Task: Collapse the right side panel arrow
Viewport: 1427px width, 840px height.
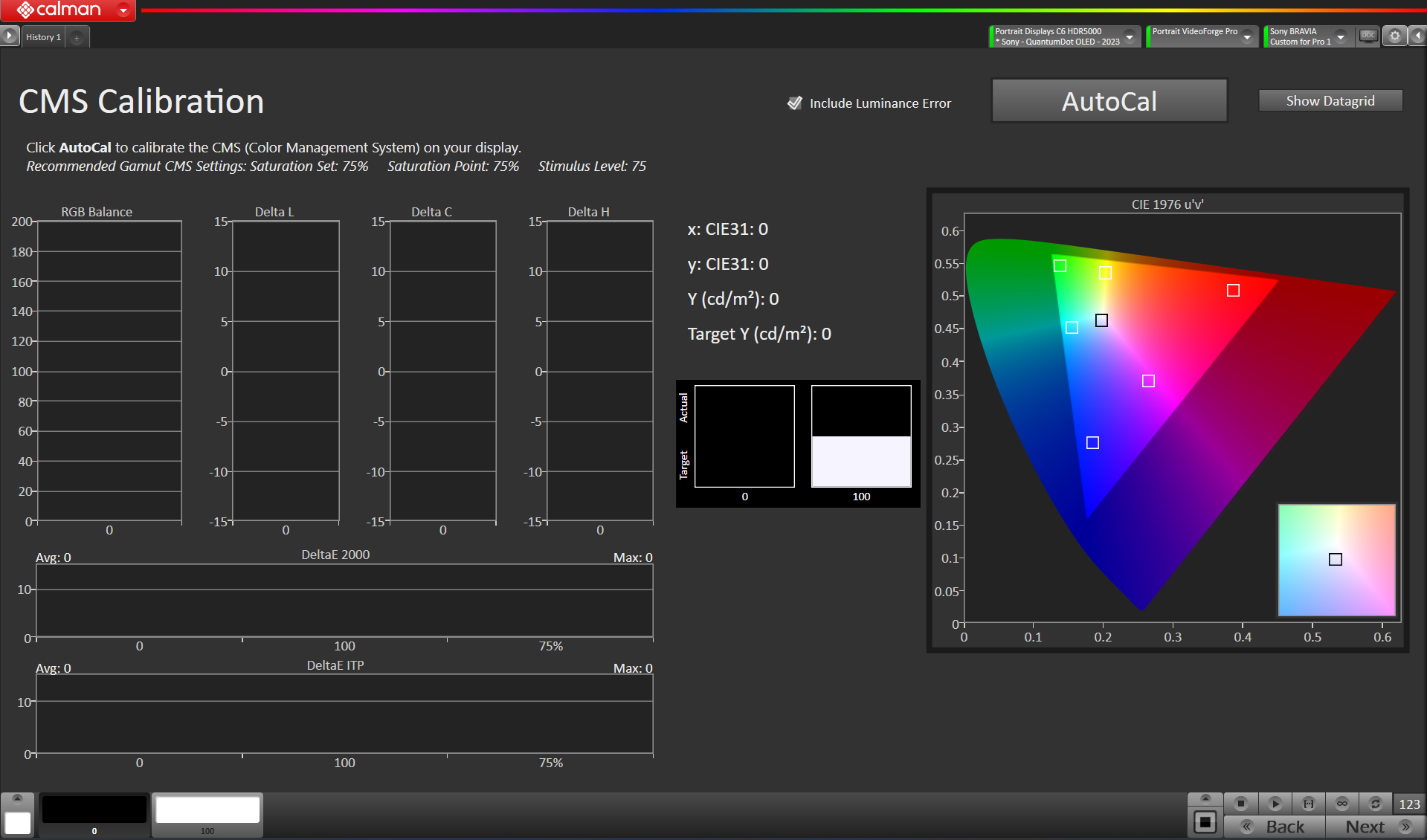Action: click(1417, 36)
